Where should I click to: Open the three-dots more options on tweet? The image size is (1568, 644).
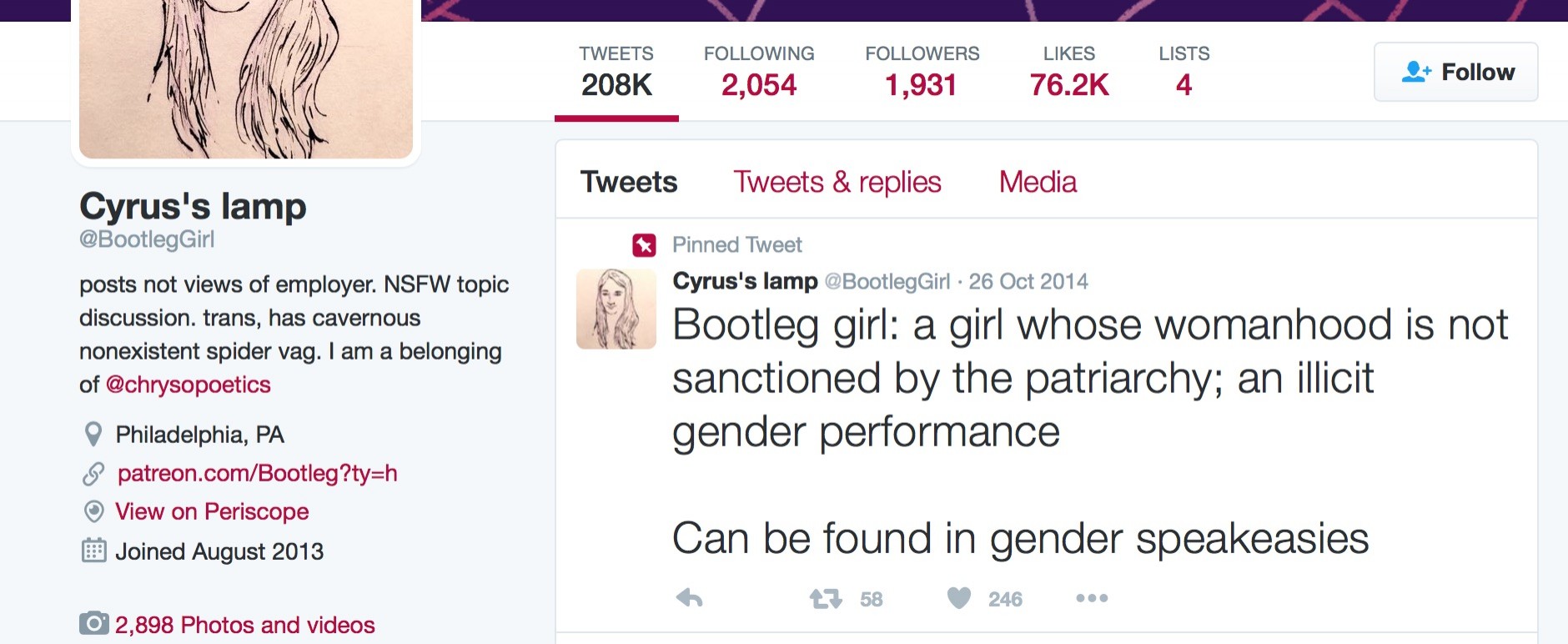[x=1092, y=598]
